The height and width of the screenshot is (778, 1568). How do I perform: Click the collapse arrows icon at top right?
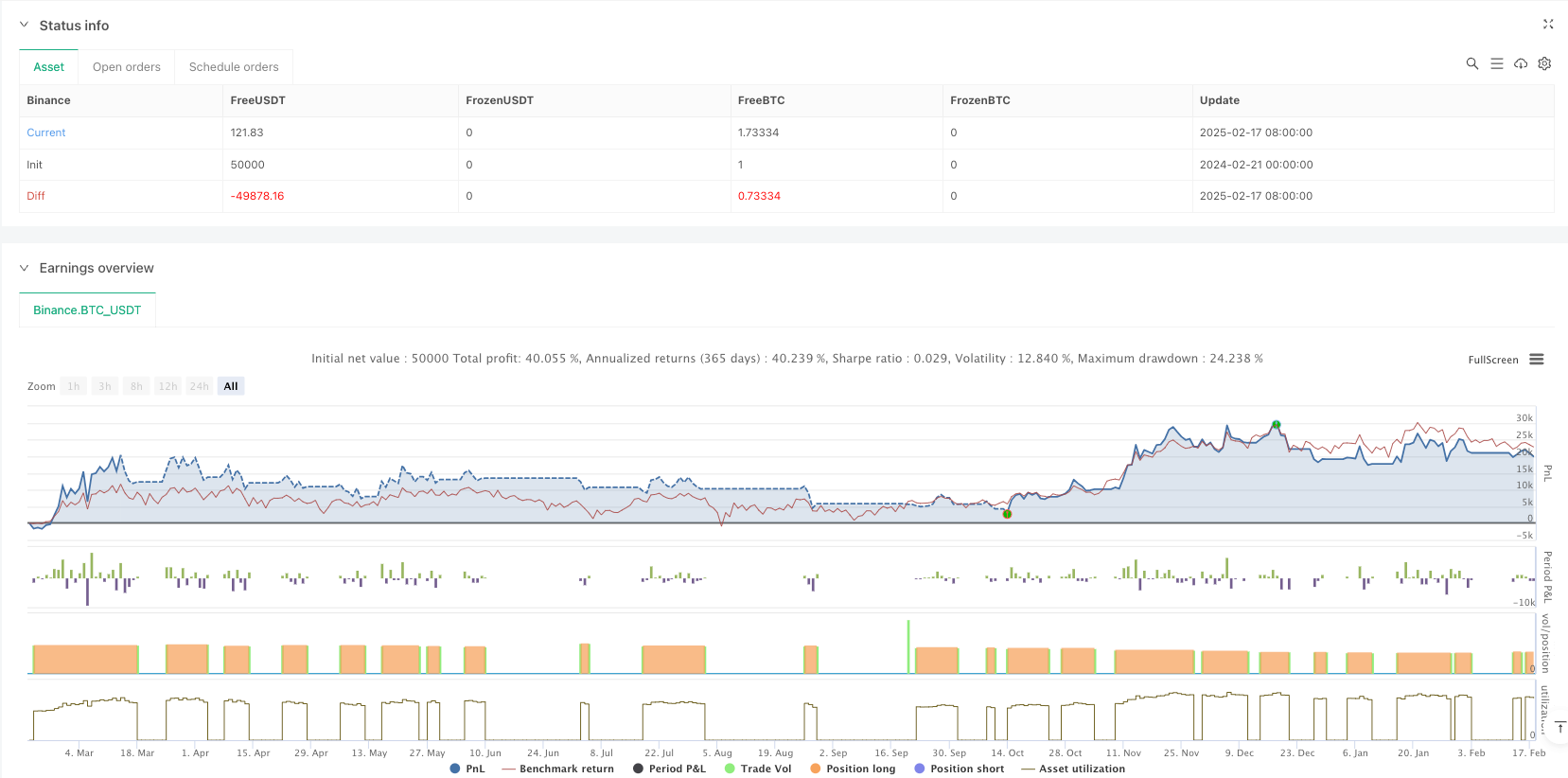pos(1548,25)
